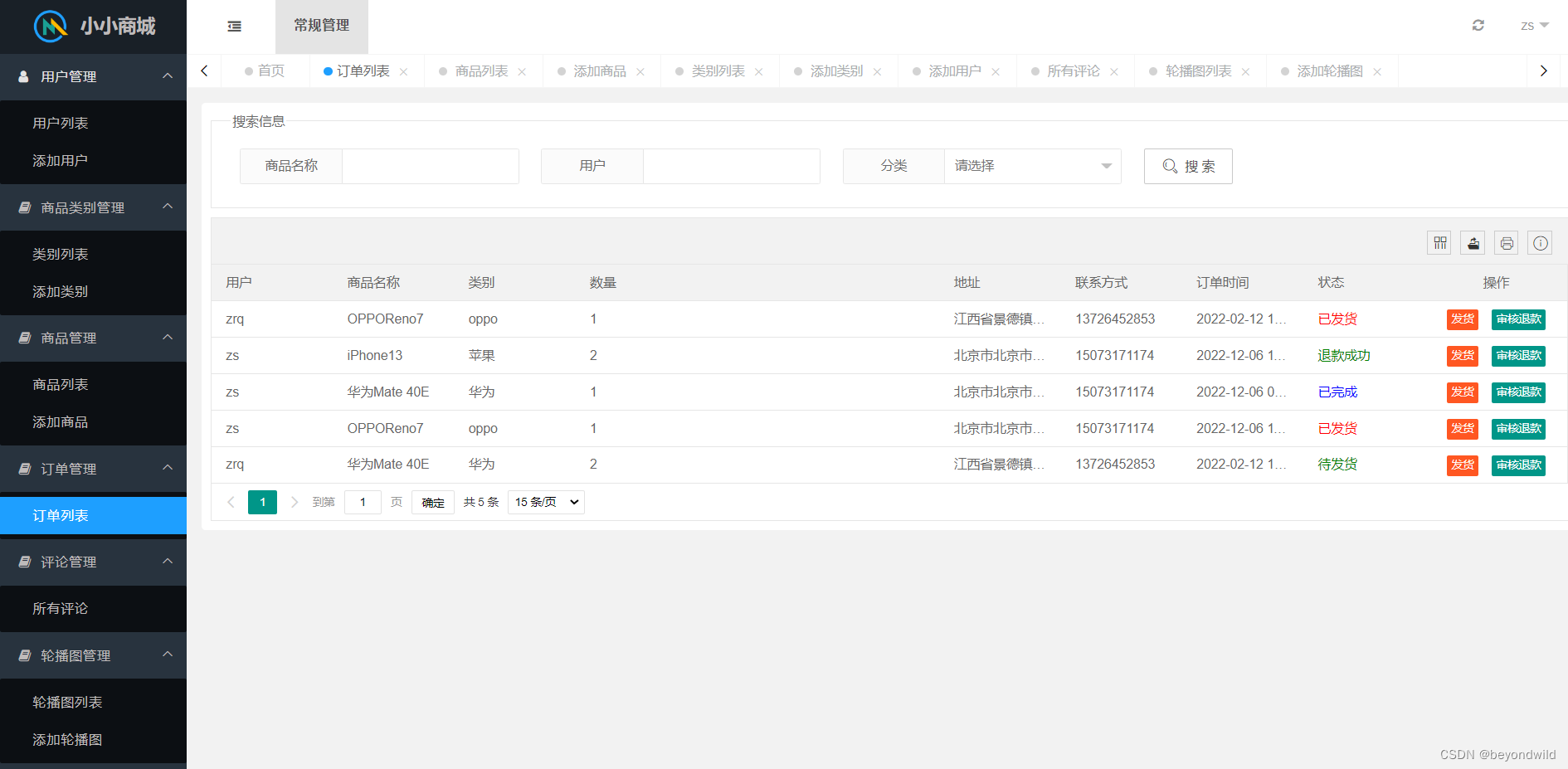
Task: Open the 分类 请选择 dropdown
Action: click(1032, 166)
